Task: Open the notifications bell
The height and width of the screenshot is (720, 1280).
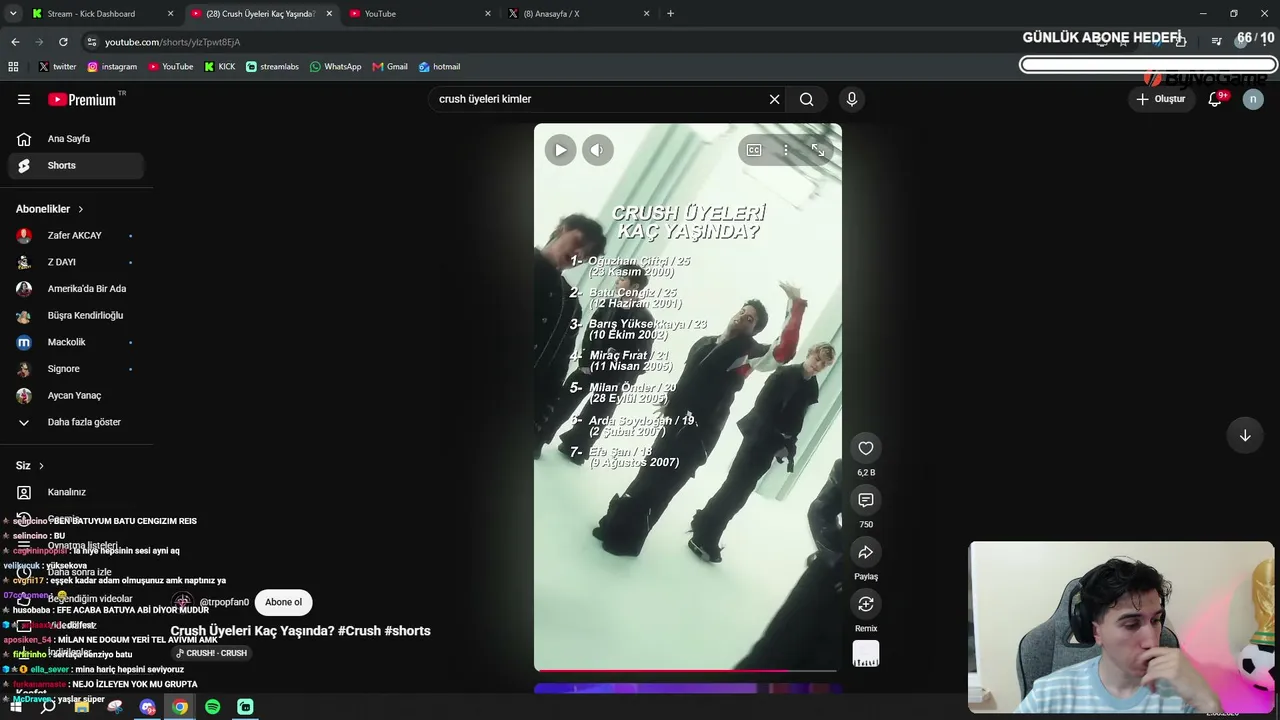Action: click(x=1215, y=99)
